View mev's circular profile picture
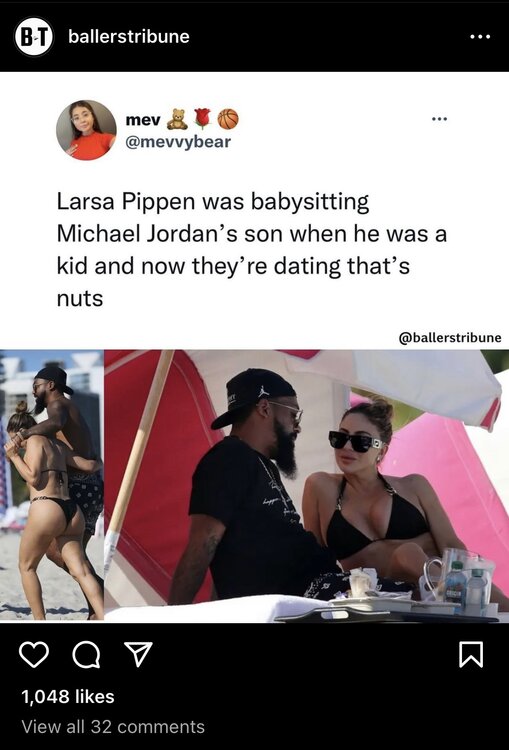Viewport: 509px width, 750px height. (x=86, y=130)
